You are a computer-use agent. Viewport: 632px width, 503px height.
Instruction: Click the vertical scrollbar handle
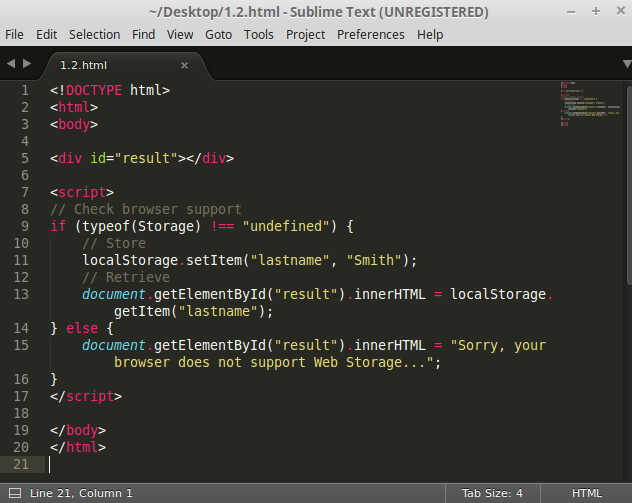pyautogui.click(x=629, y=185)
